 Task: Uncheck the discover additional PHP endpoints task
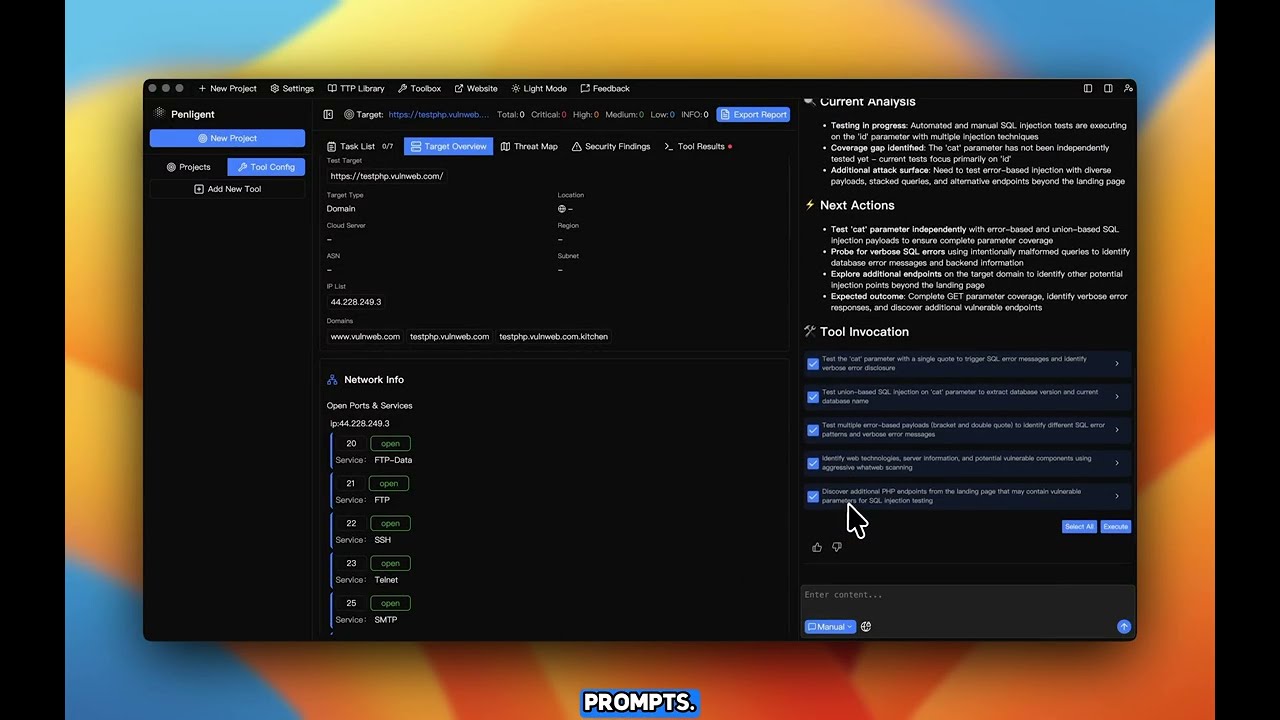pyautogui.click(x=813, y=496)
